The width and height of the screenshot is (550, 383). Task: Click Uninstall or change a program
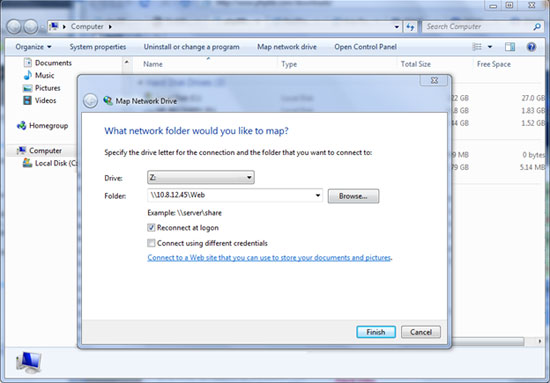(x=192, y=47)
